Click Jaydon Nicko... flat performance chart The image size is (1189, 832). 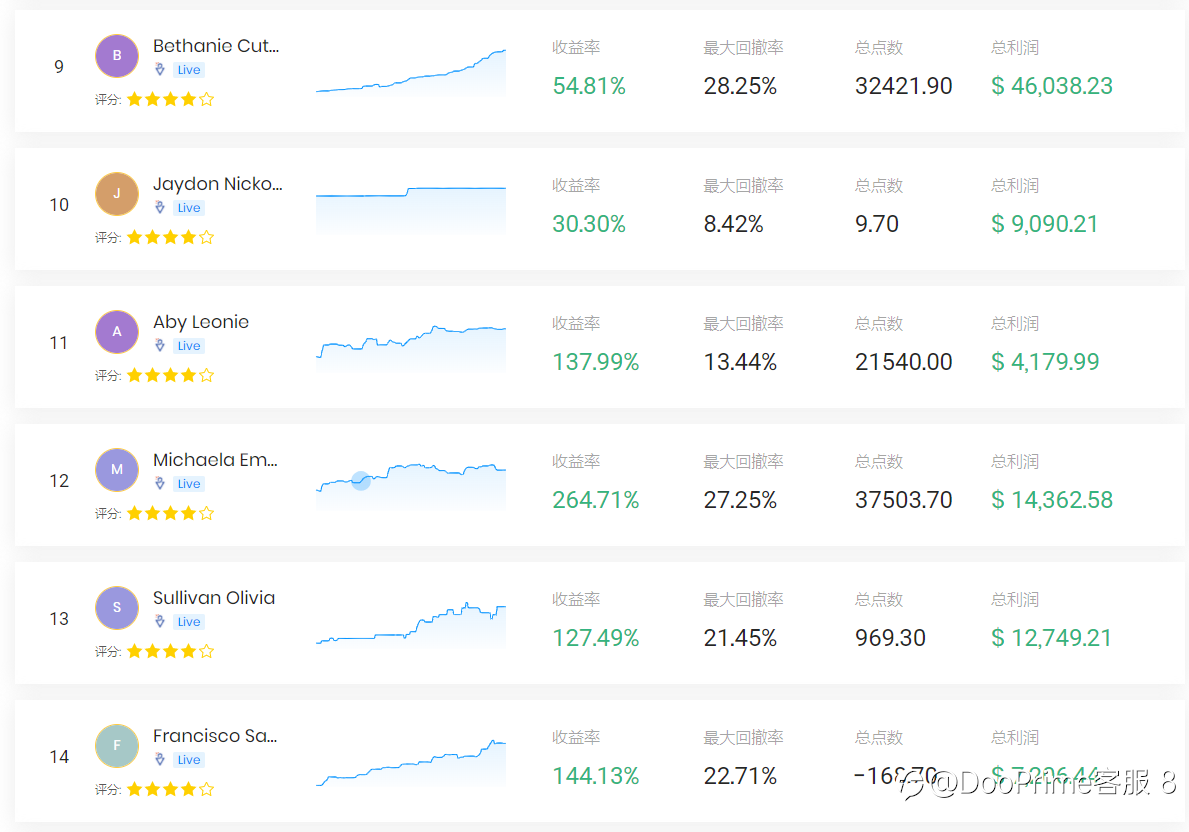point(411,209)
